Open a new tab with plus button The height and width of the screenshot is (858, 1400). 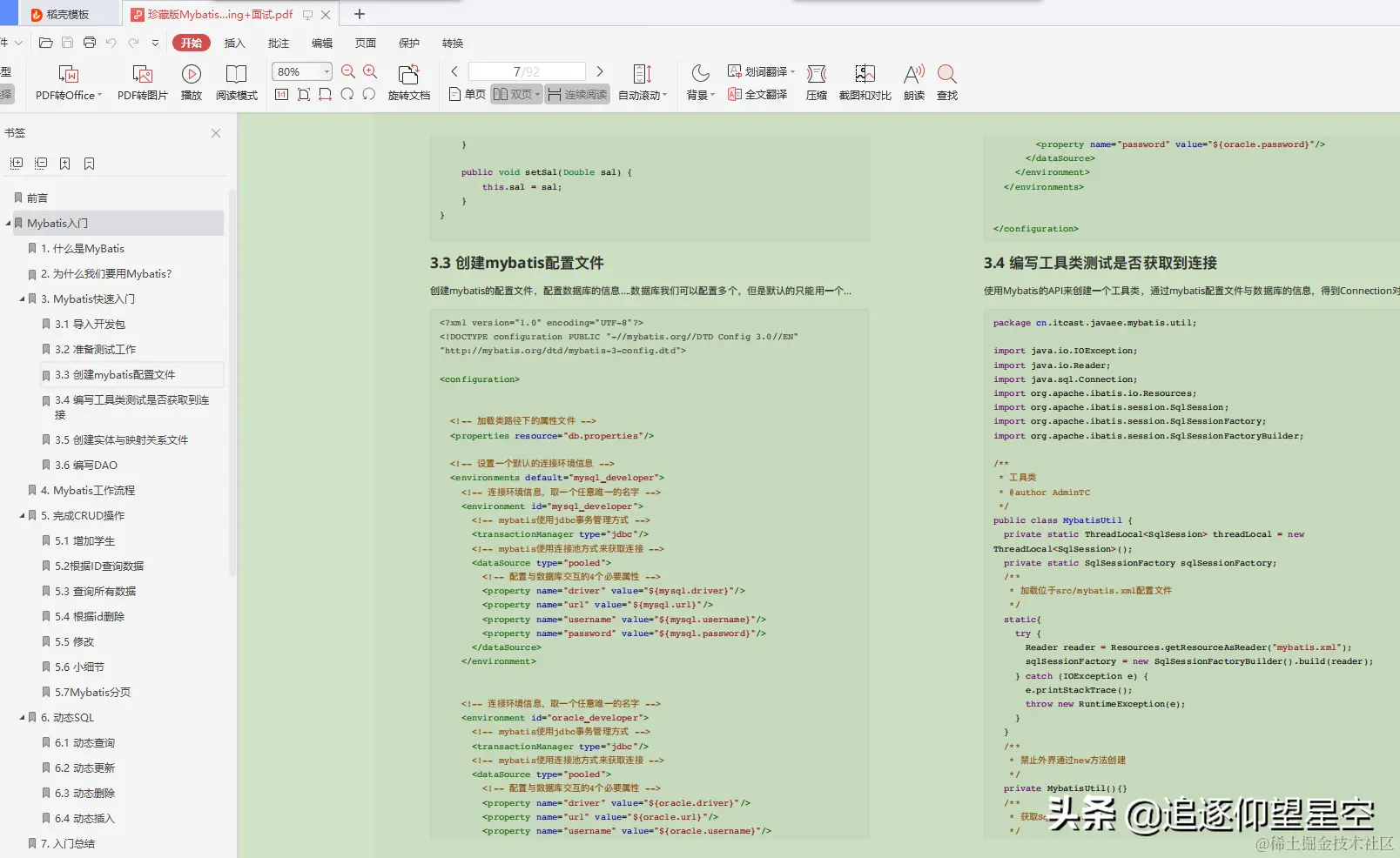point(360,14)
